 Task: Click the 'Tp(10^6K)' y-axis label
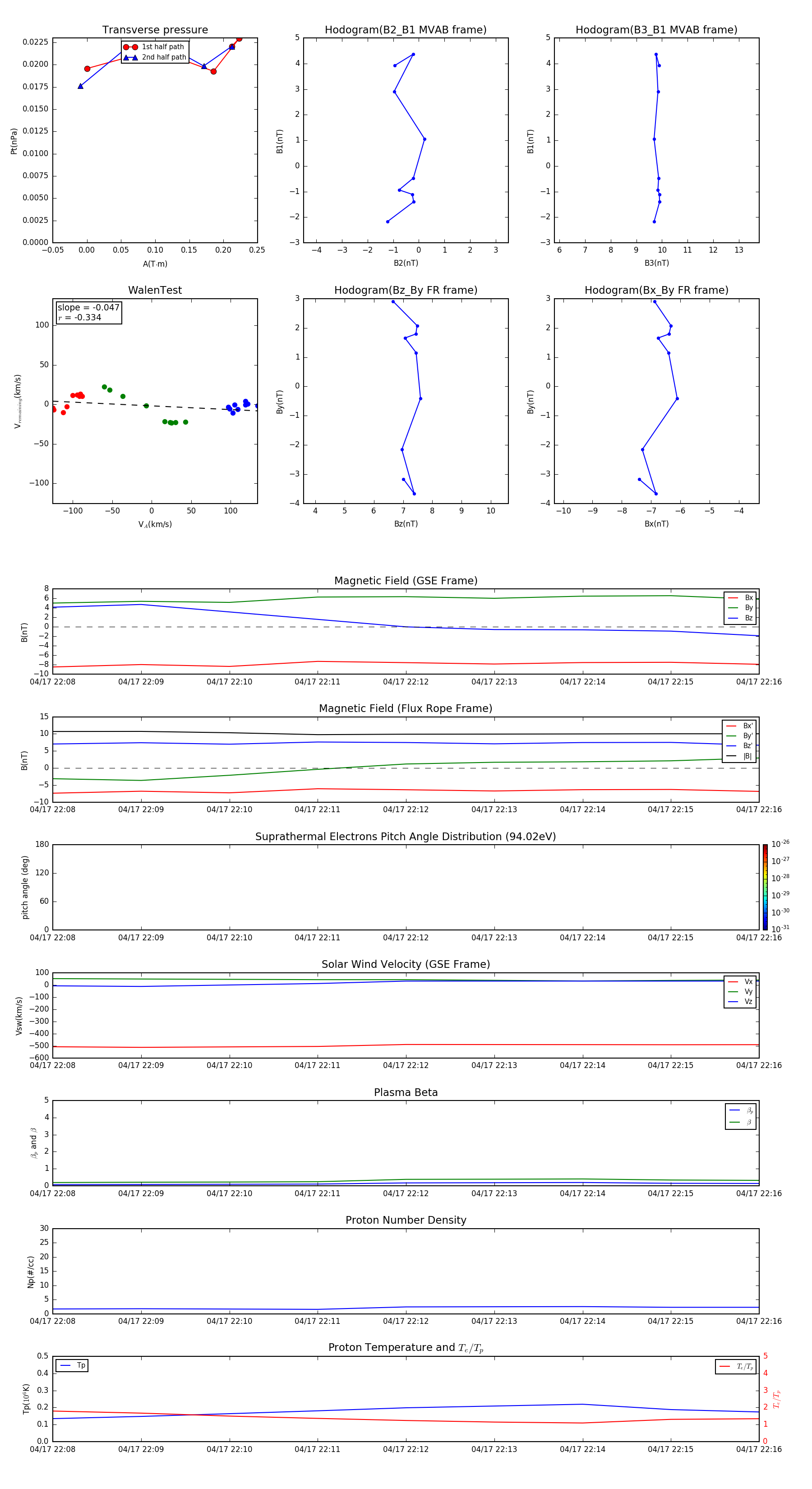pyautogui.click(x=27, y=1399)
